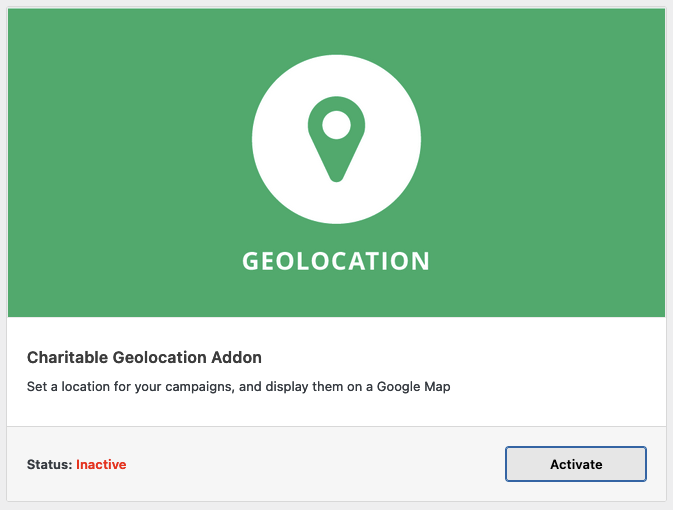
Task: Click white card space right of description
Action: pos(558,387)
